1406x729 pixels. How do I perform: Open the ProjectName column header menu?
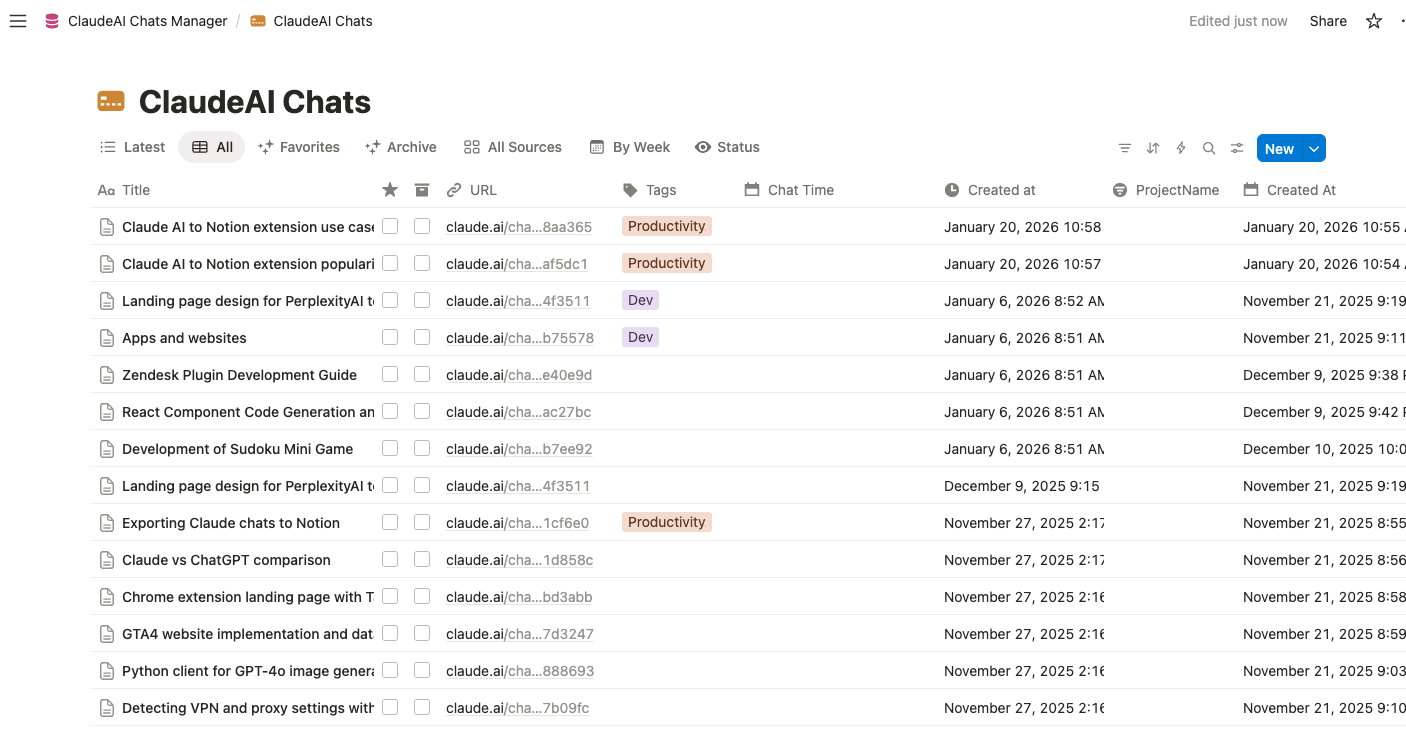coord(1176,190)
